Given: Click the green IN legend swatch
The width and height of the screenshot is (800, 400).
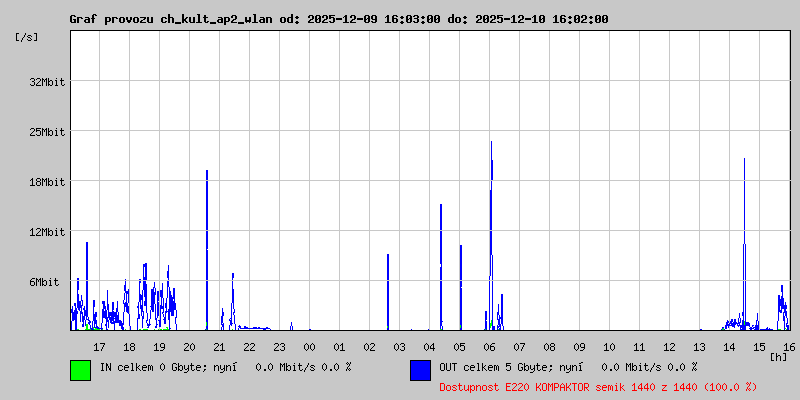Looking at the screenshot, I should 81,370.
